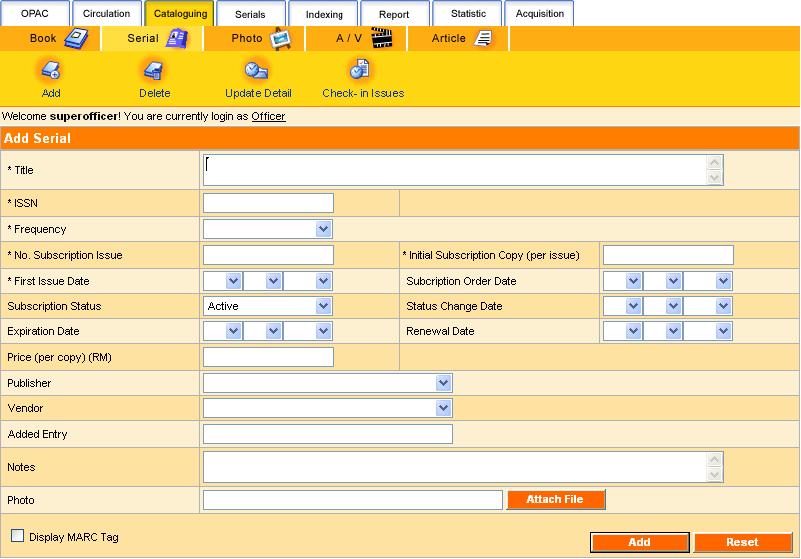
Task: Select the Photo category icon
Action: click(279, 39)
